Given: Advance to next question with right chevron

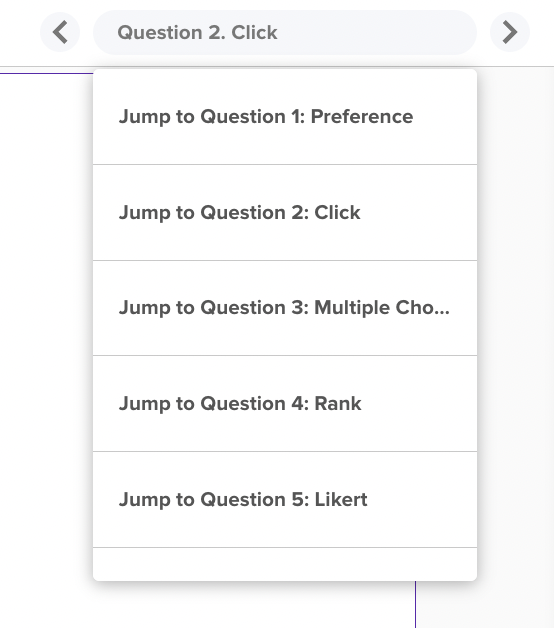Looking at the screenshot, I should tap(510, 32).
